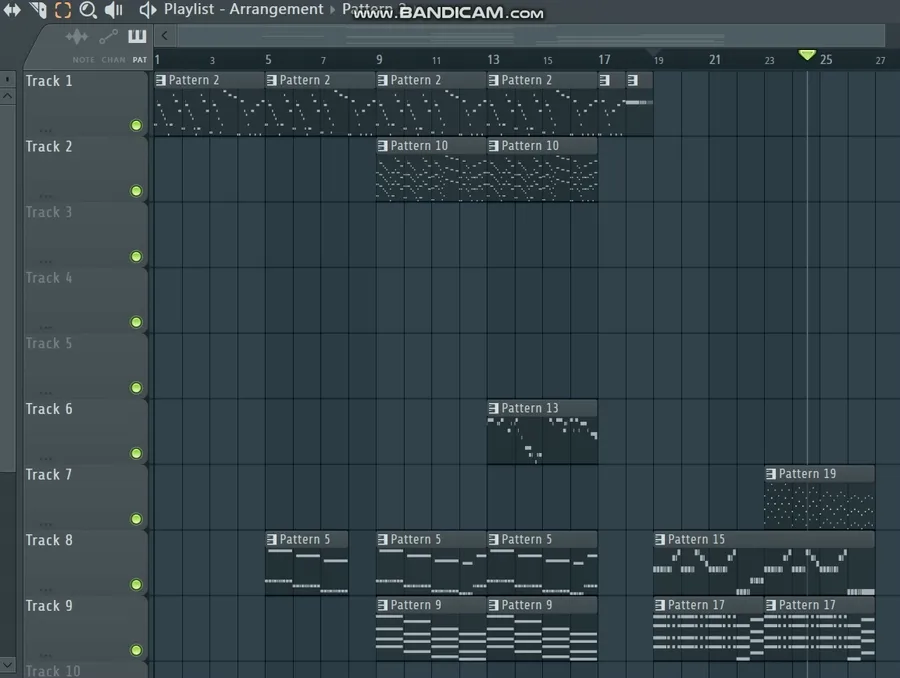900x678 pixels.
Task: Toggle Track 3 mute LED
Action: point(136,256)
